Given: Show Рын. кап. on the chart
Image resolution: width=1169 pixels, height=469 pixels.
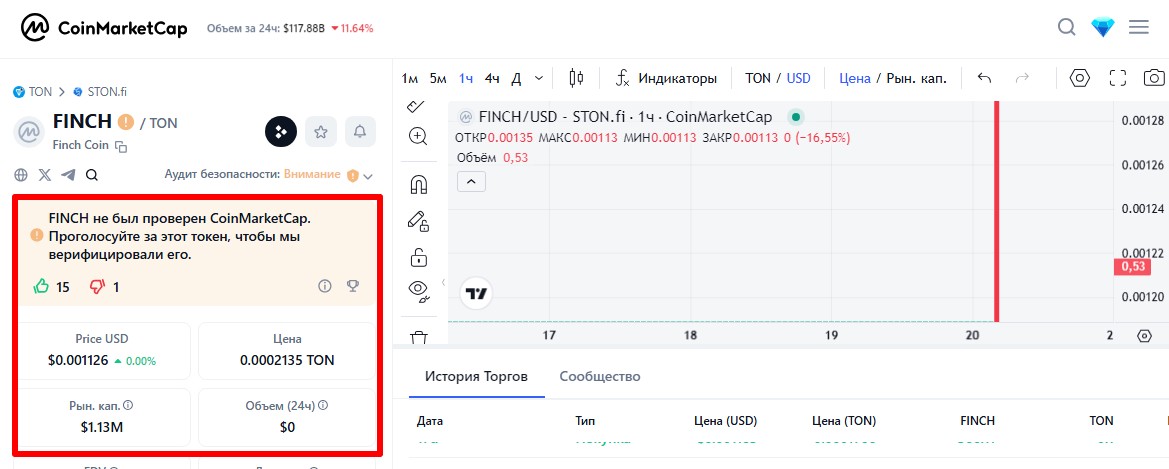Looking at the screenshot, I should (916, 78).
